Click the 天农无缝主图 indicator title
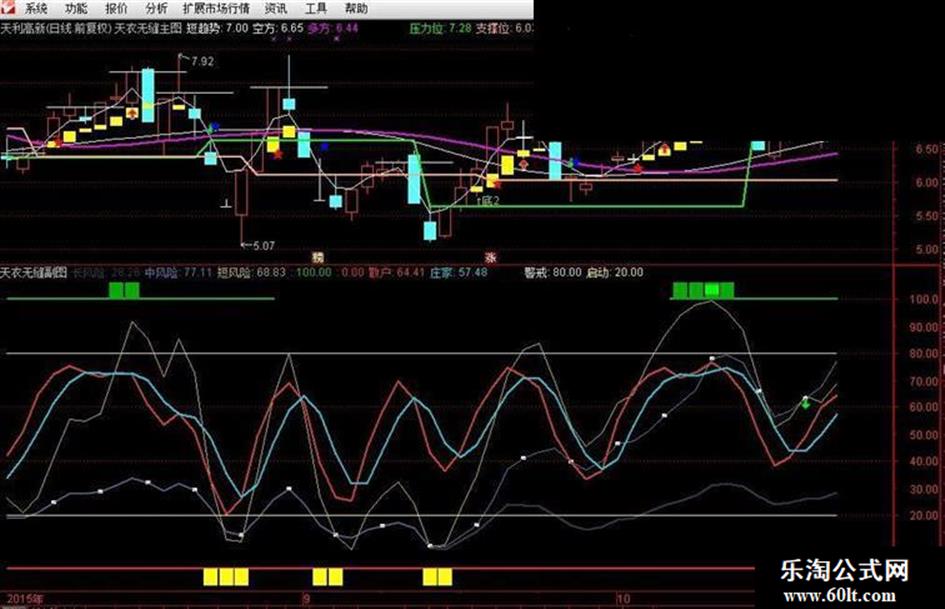 pyautogui.click(x=148, y=28)
